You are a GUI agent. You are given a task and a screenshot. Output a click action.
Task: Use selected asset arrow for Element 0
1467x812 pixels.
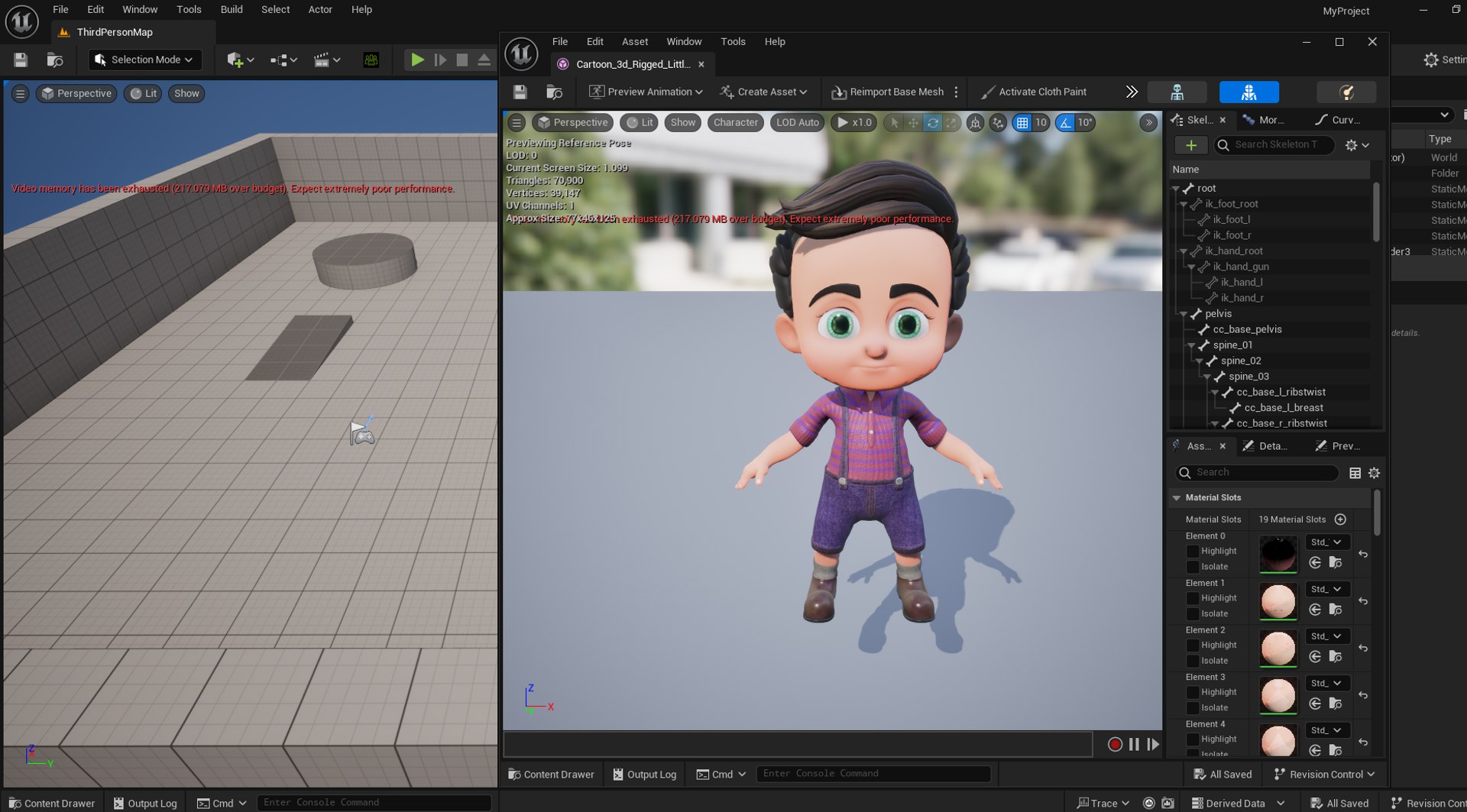coord(1315,563)
